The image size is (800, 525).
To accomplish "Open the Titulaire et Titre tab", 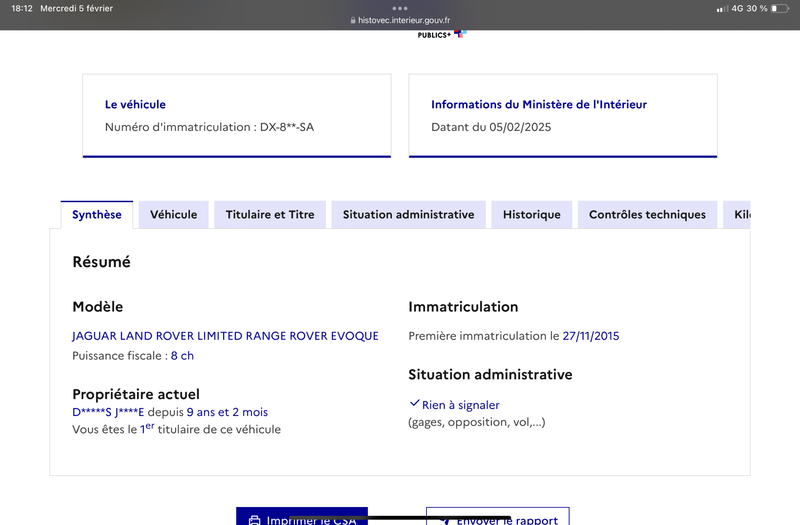I will point(270,215).
